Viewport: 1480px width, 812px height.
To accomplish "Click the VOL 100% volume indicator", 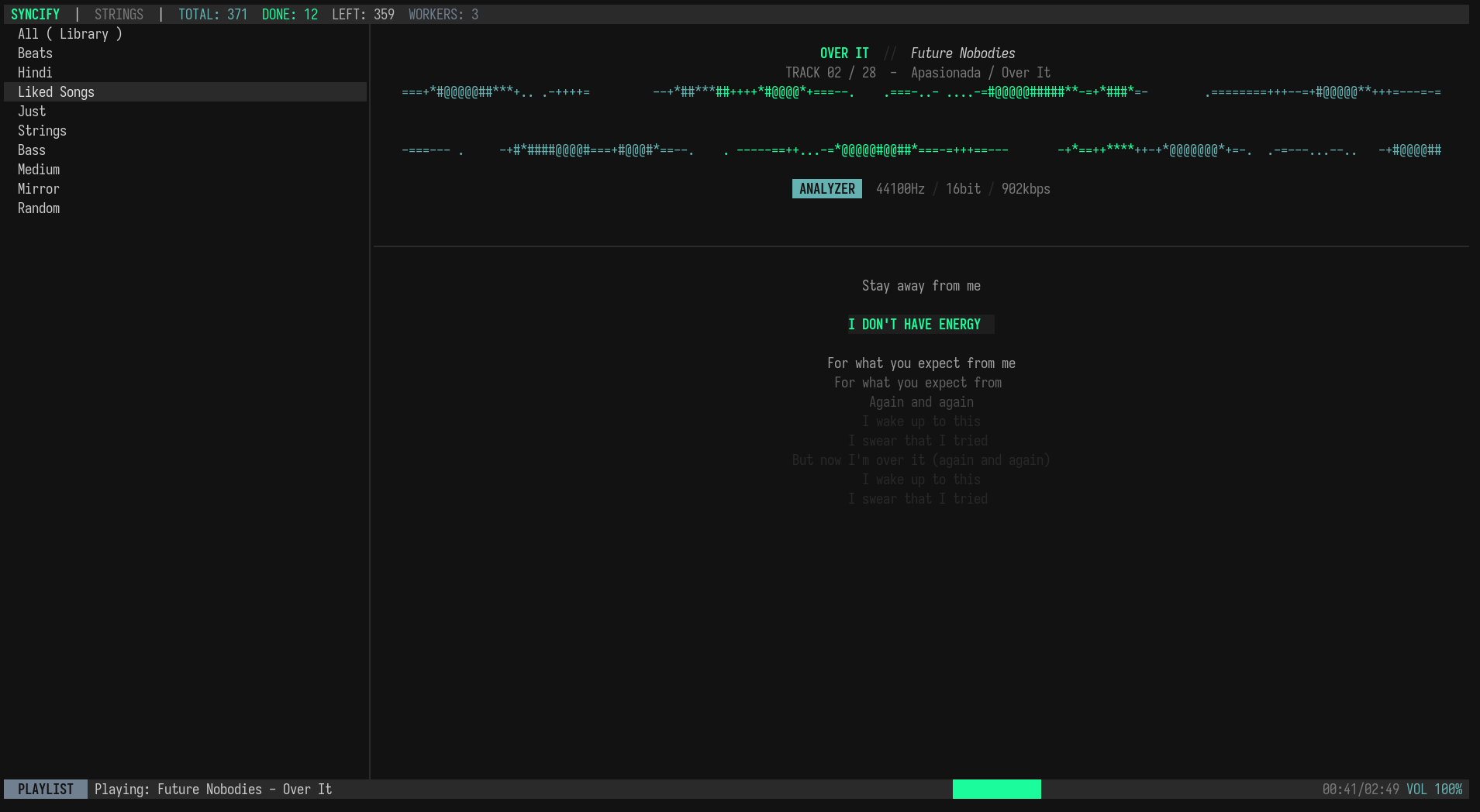I will point(1434,790).
